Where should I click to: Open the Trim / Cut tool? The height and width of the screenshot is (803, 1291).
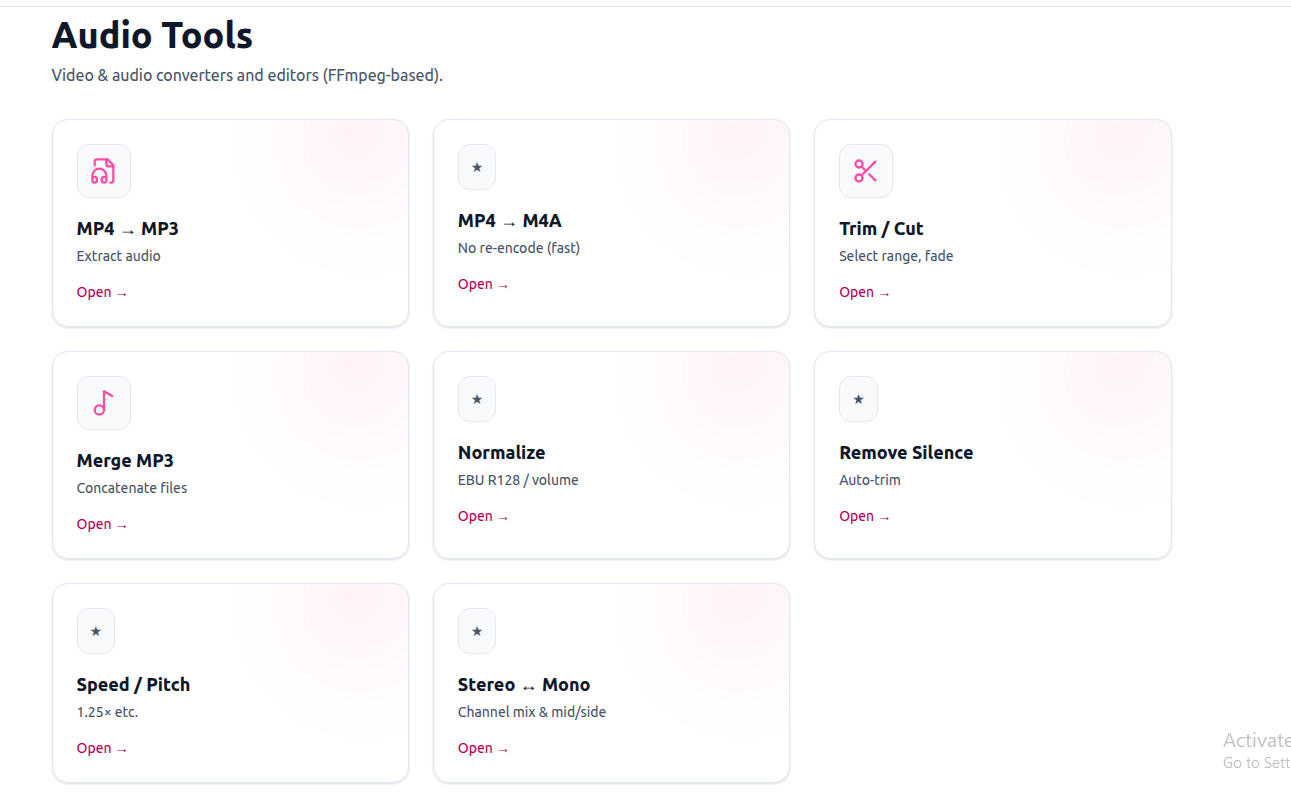pos(864,291)
